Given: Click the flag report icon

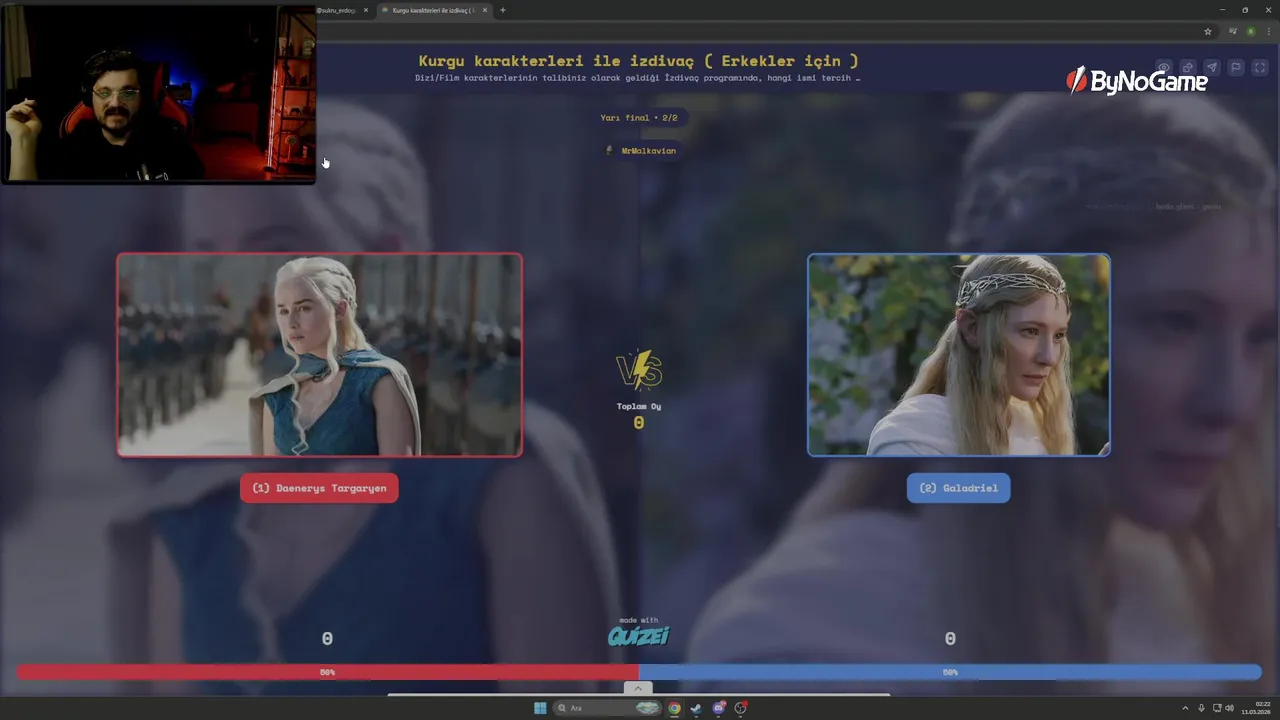Looking at the screenshot, I should pyautogui.click(x=1236, y=68).
